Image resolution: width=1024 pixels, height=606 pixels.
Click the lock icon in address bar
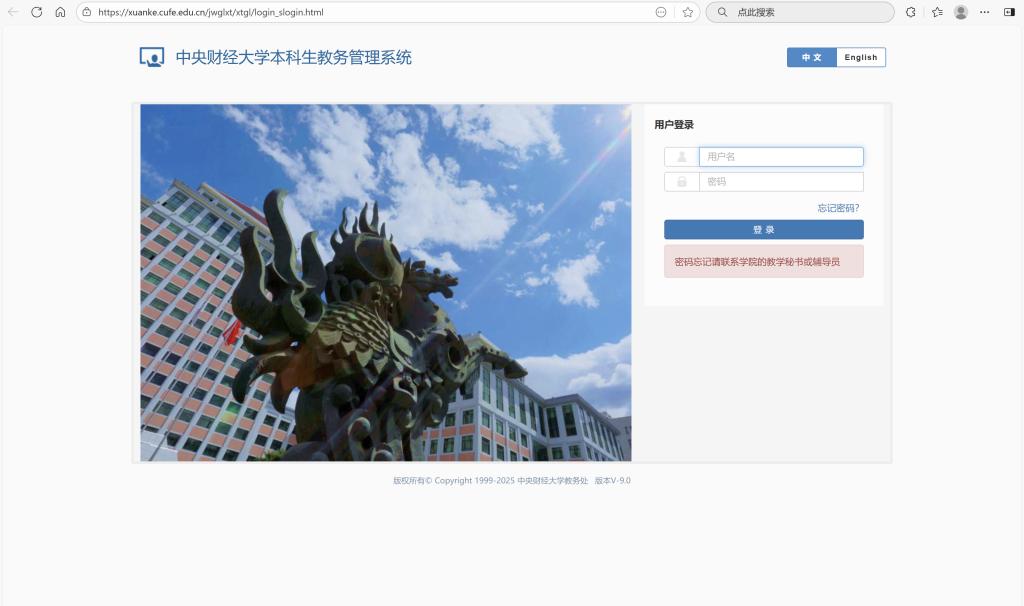point(87,12)
